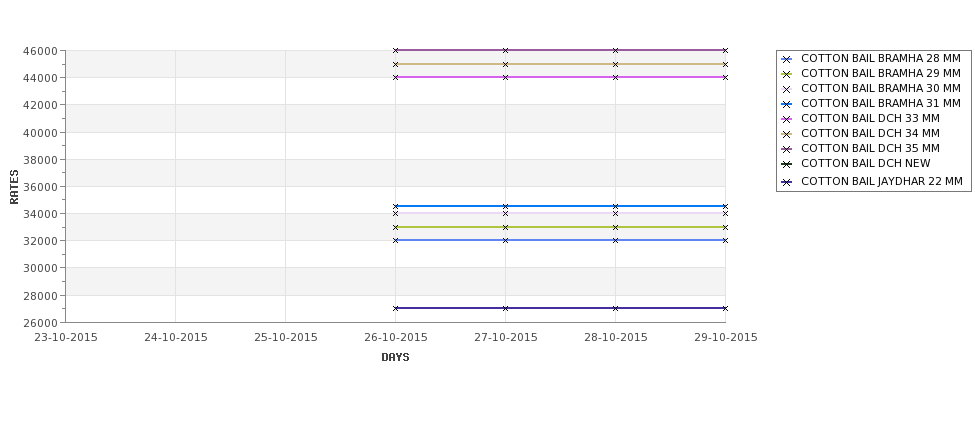Click the COTTON BAIL DCH 33 MM legend marker
975x429 pixels.
(787, 119)
